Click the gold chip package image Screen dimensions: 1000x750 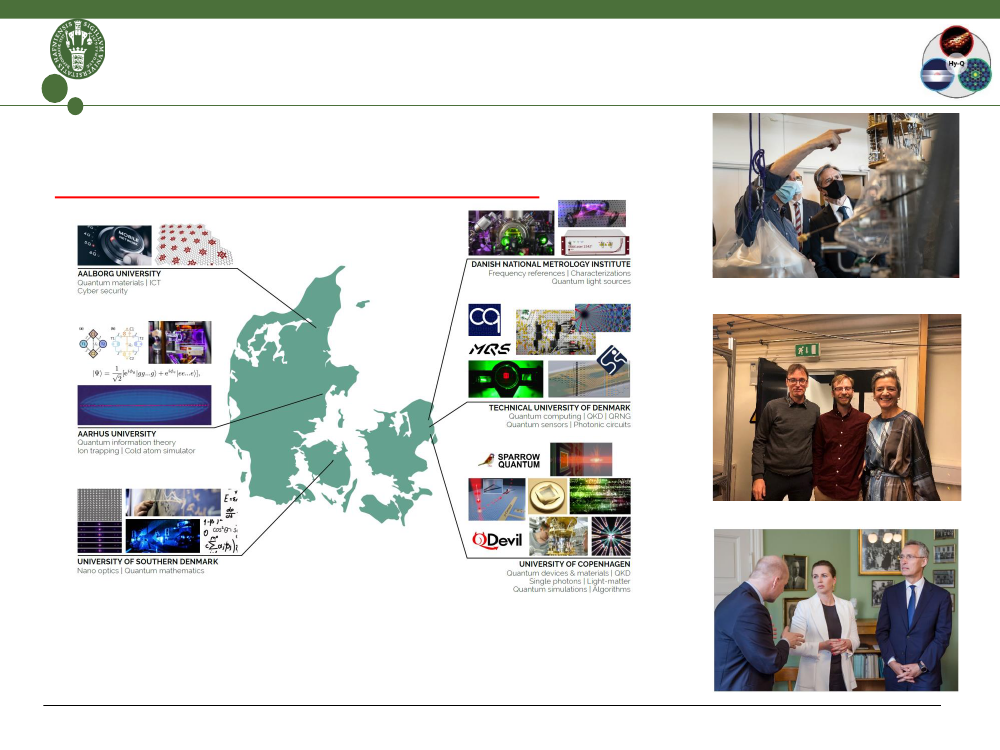click(548, 496)
